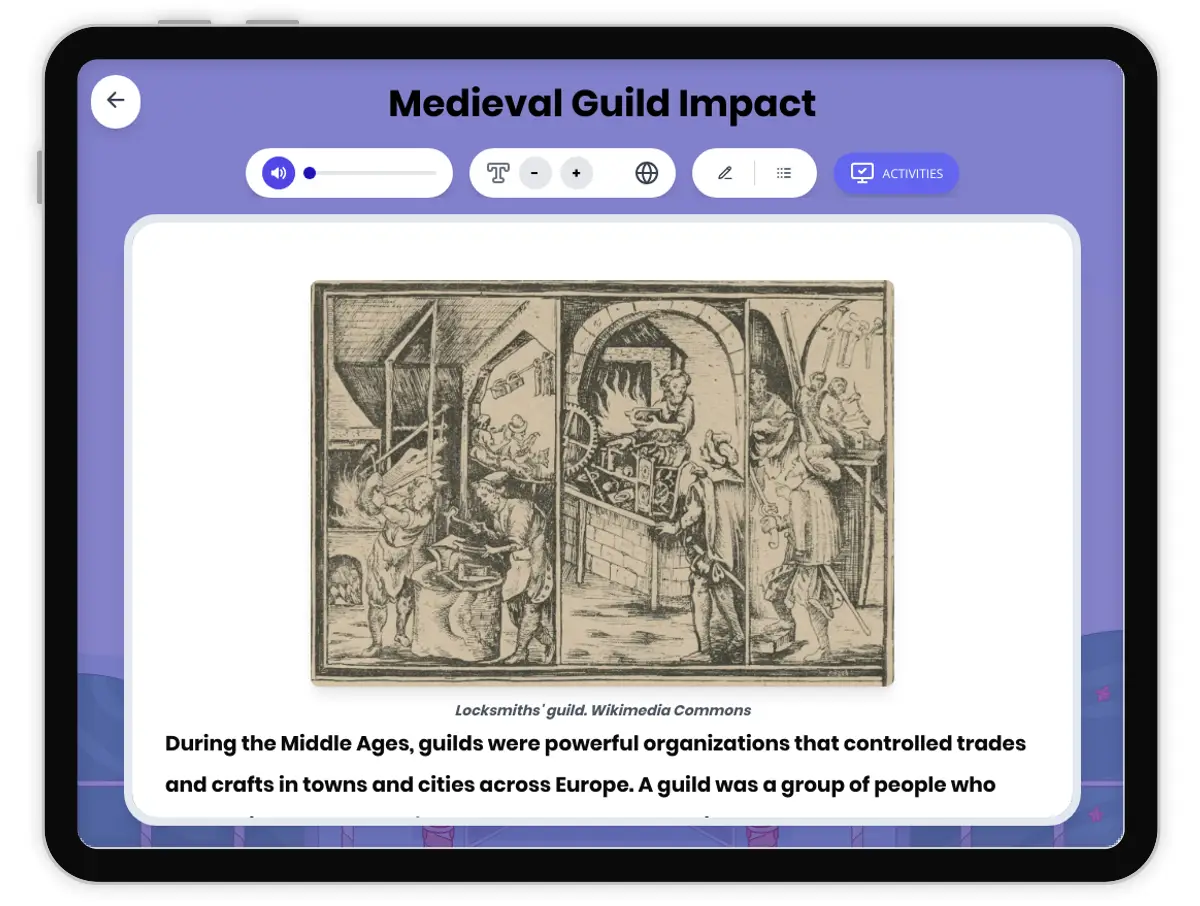Select the pencil annotation tool

(725, 173)
